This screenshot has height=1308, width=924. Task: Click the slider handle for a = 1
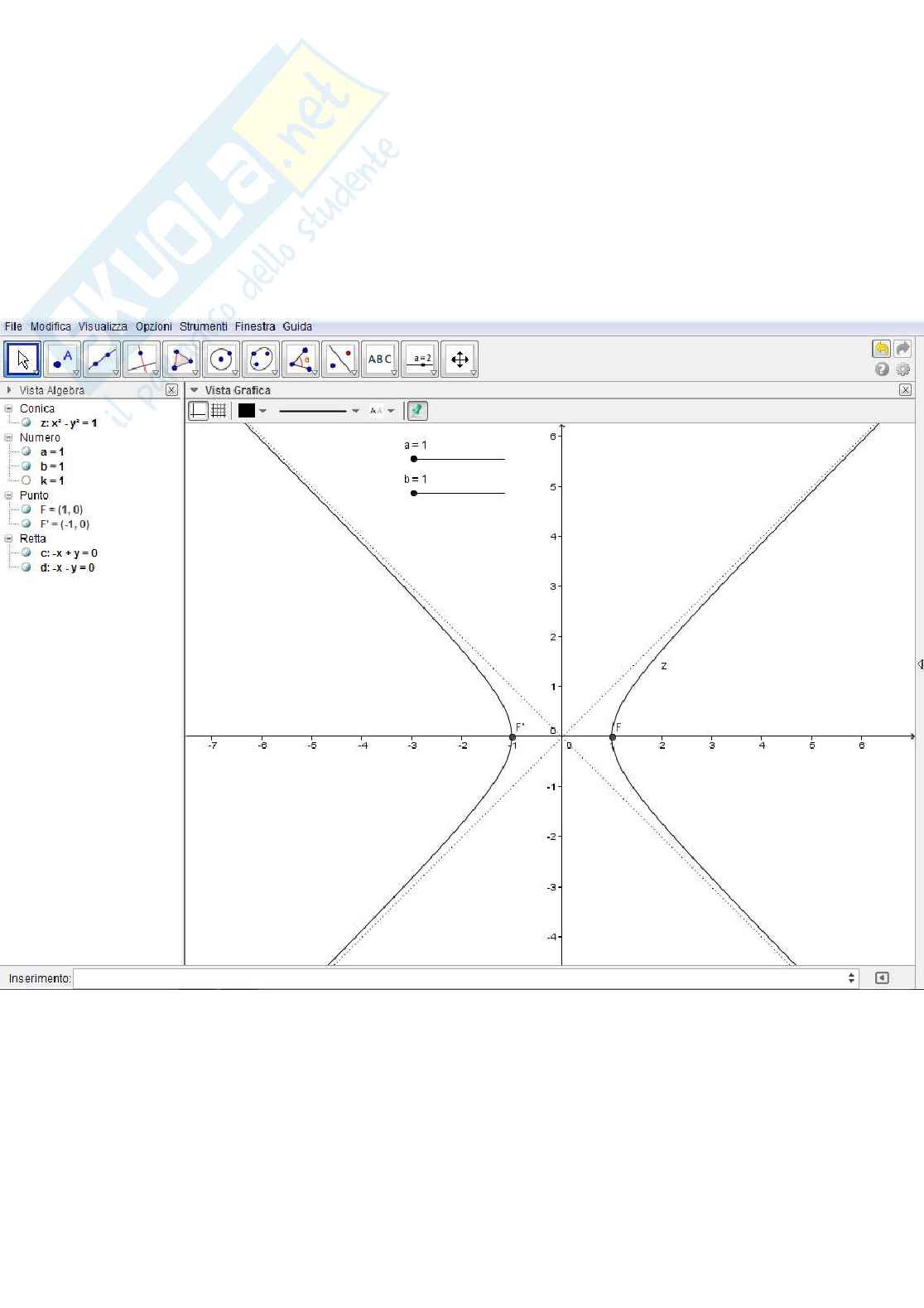414,459
